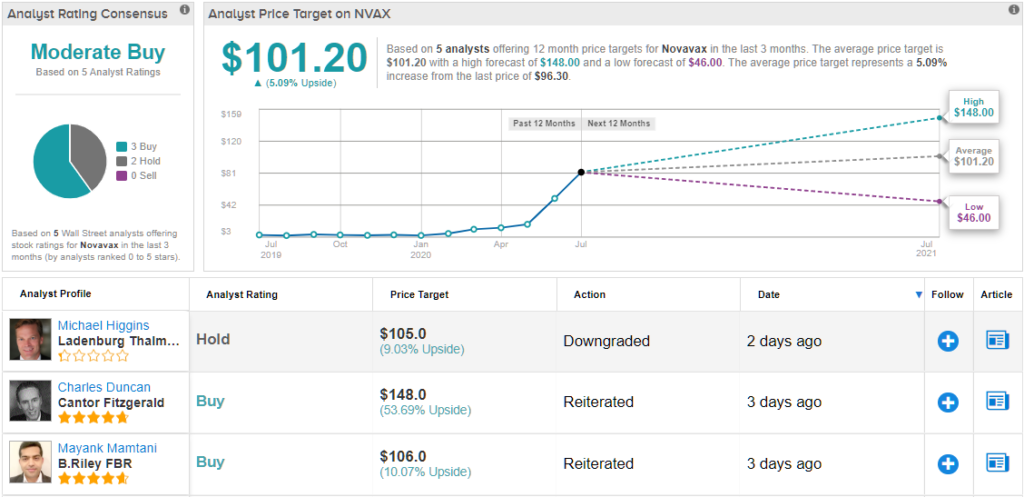Follow Michael Higgins with plus icon

948,341
